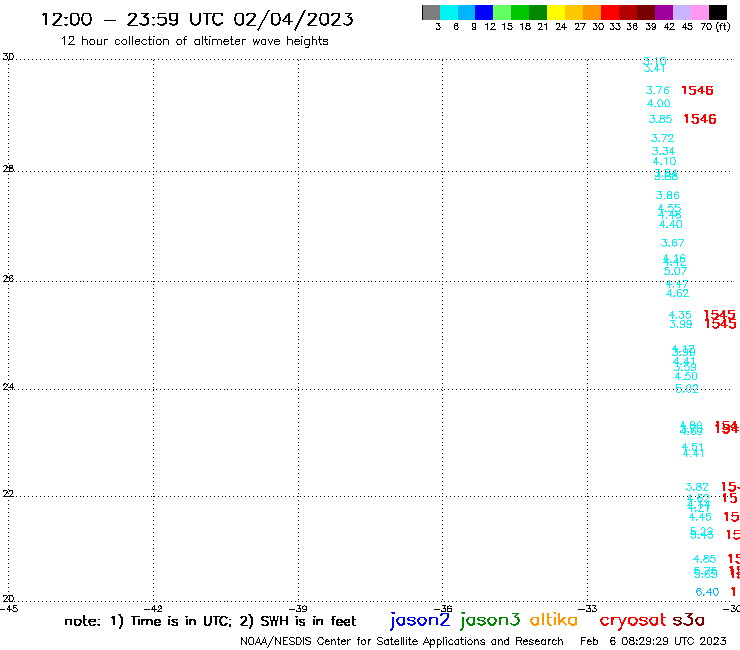The image size is (740, 650).
Task: Click the longitude axis label '-42'
Action: point(153,608)
